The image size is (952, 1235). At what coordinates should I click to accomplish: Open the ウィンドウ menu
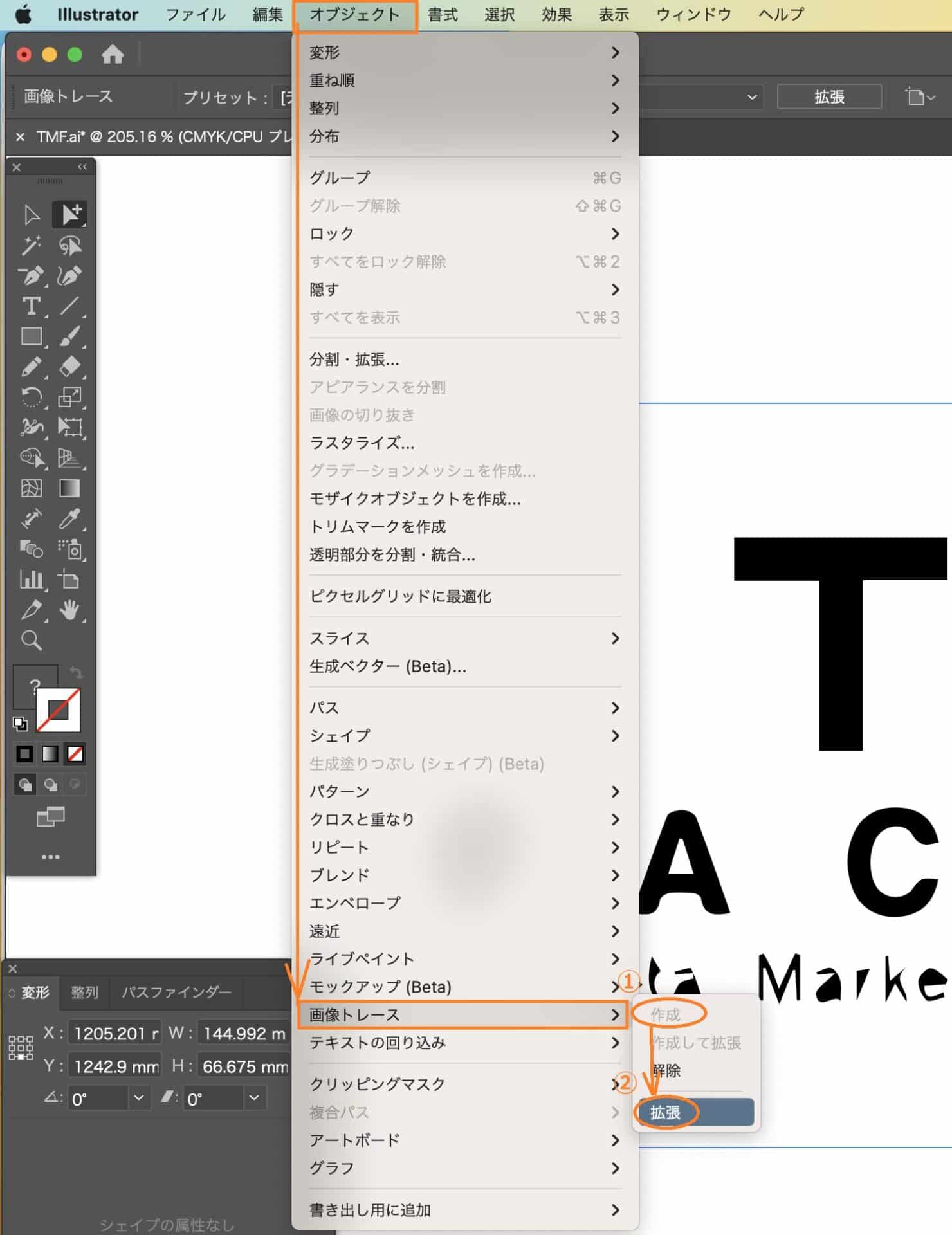click(x=693, y=15)
